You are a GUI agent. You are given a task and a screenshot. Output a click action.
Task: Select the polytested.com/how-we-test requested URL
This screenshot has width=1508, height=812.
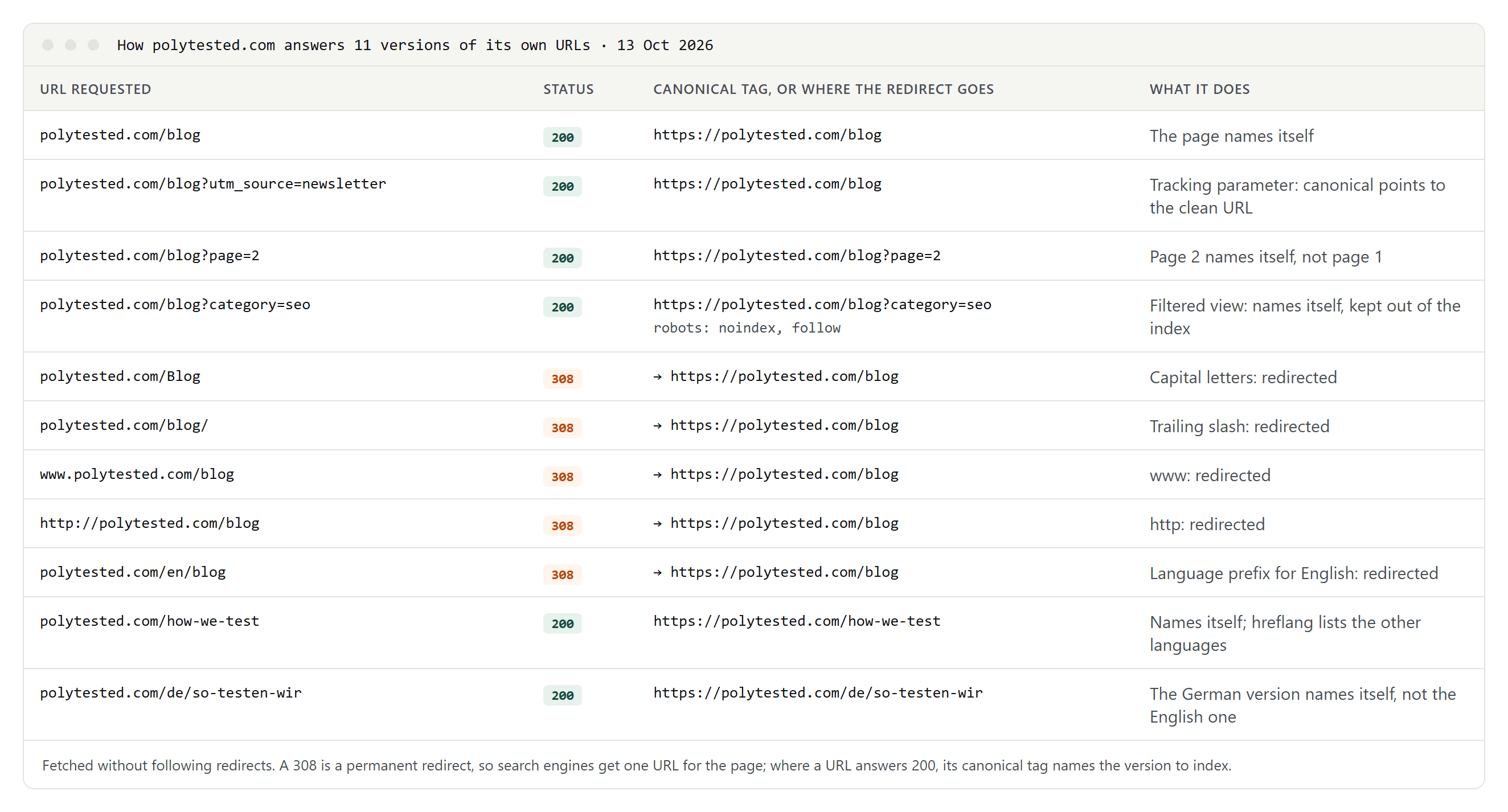pos(149,621)
